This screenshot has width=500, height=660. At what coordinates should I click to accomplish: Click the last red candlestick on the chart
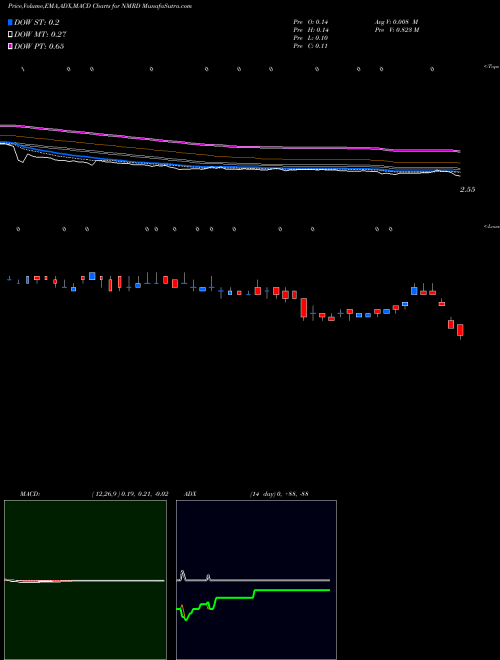click(x=460, y=330)
